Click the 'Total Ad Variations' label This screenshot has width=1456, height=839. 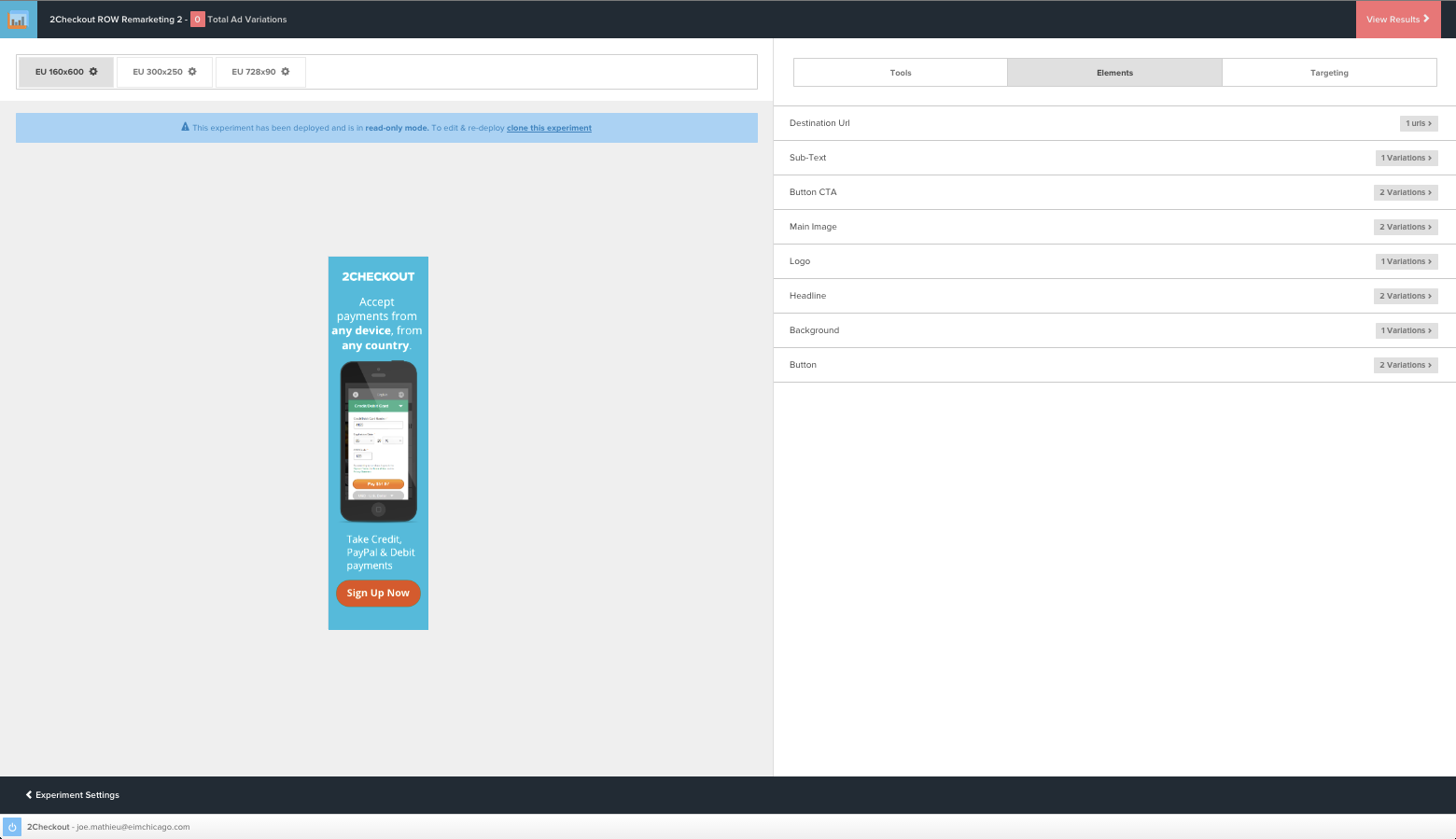click(247, 20)
